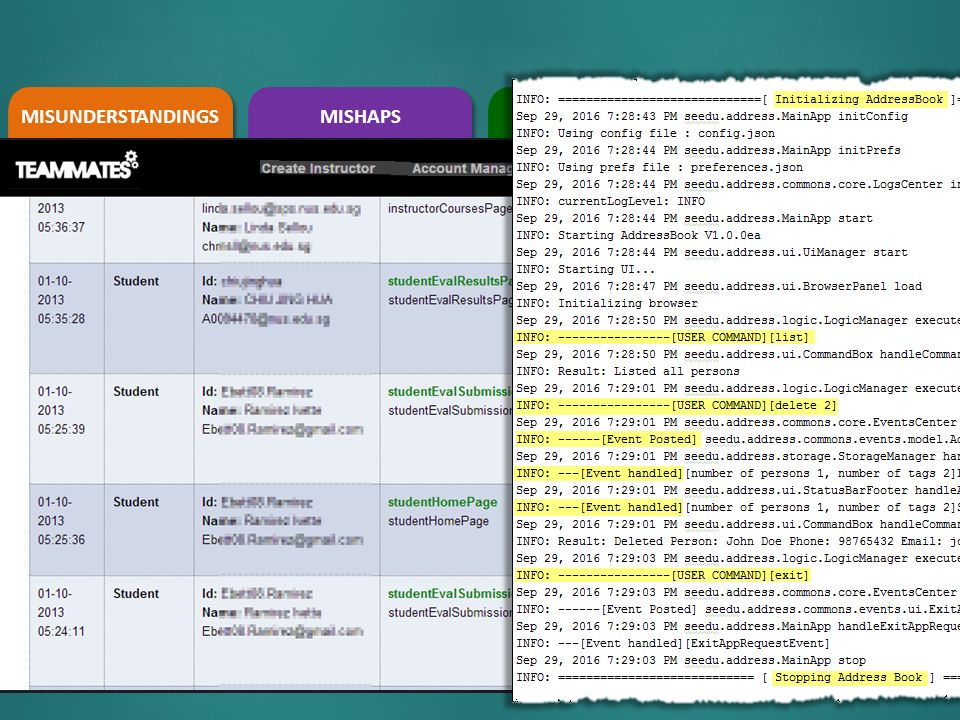Image resolution: width=960 pixels, height=720 pixels.
Task: Click the 'currentLogLevel: INFO' log line
Action: click(x=610, y=201)
